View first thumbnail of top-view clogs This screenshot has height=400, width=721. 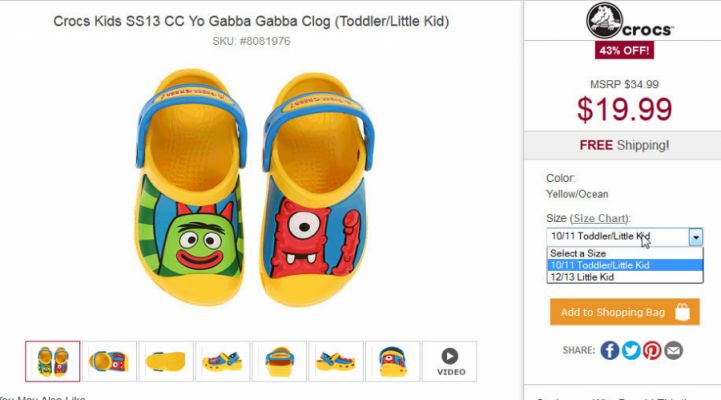click(52, 361)
